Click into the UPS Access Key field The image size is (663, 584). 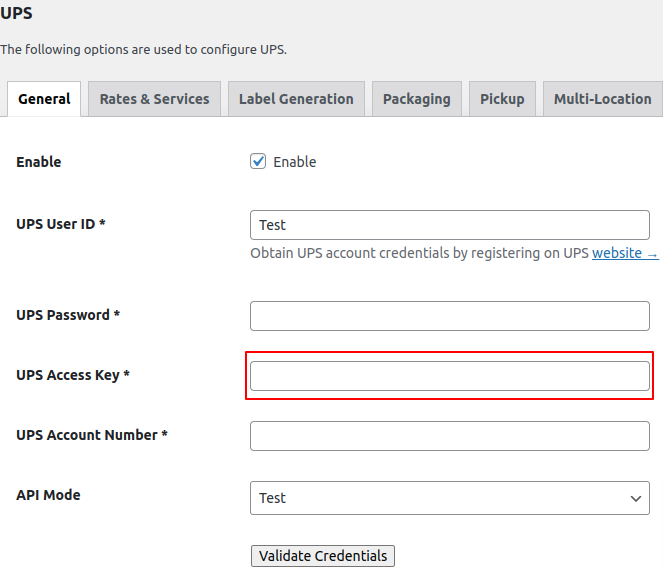click(x=449, y=376)
